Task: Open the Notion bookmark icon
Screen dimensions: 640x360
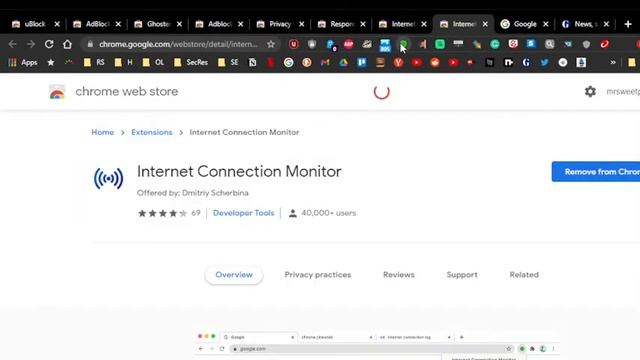Action: (253, 62)
